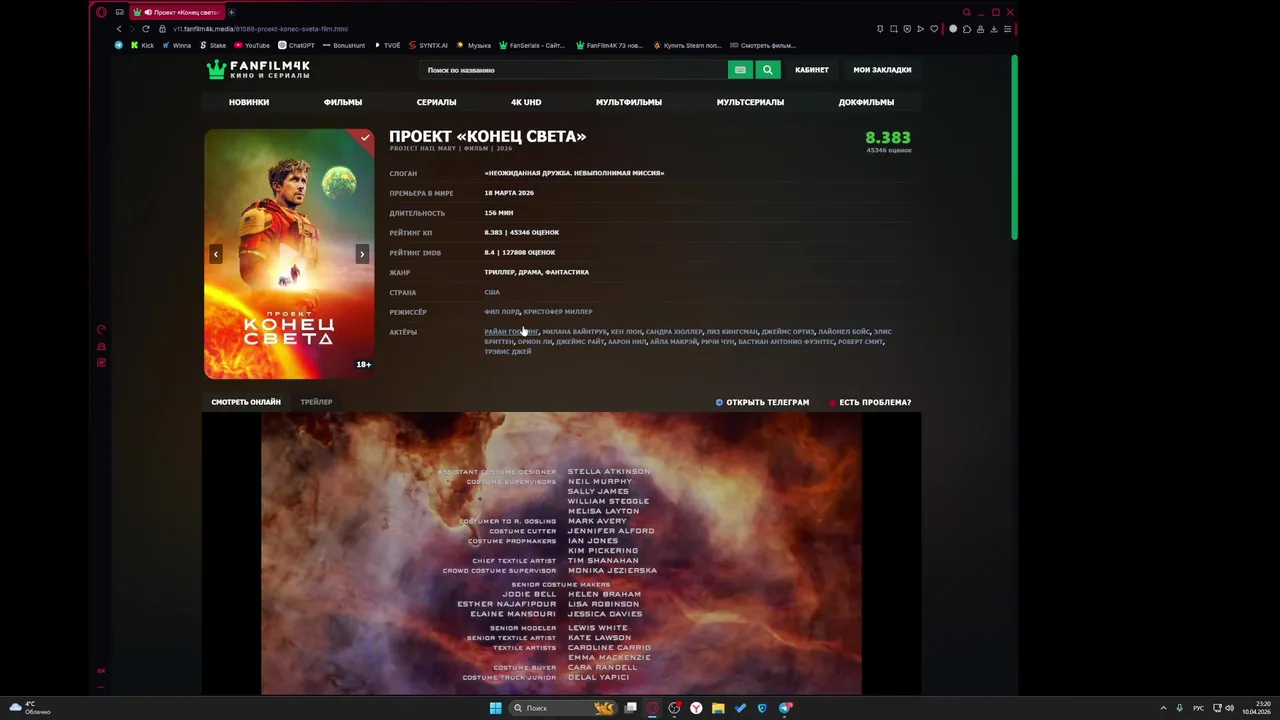
Task: Select the 'Проект «Конец света»' browser tab
Action: (x=178, y=12)
